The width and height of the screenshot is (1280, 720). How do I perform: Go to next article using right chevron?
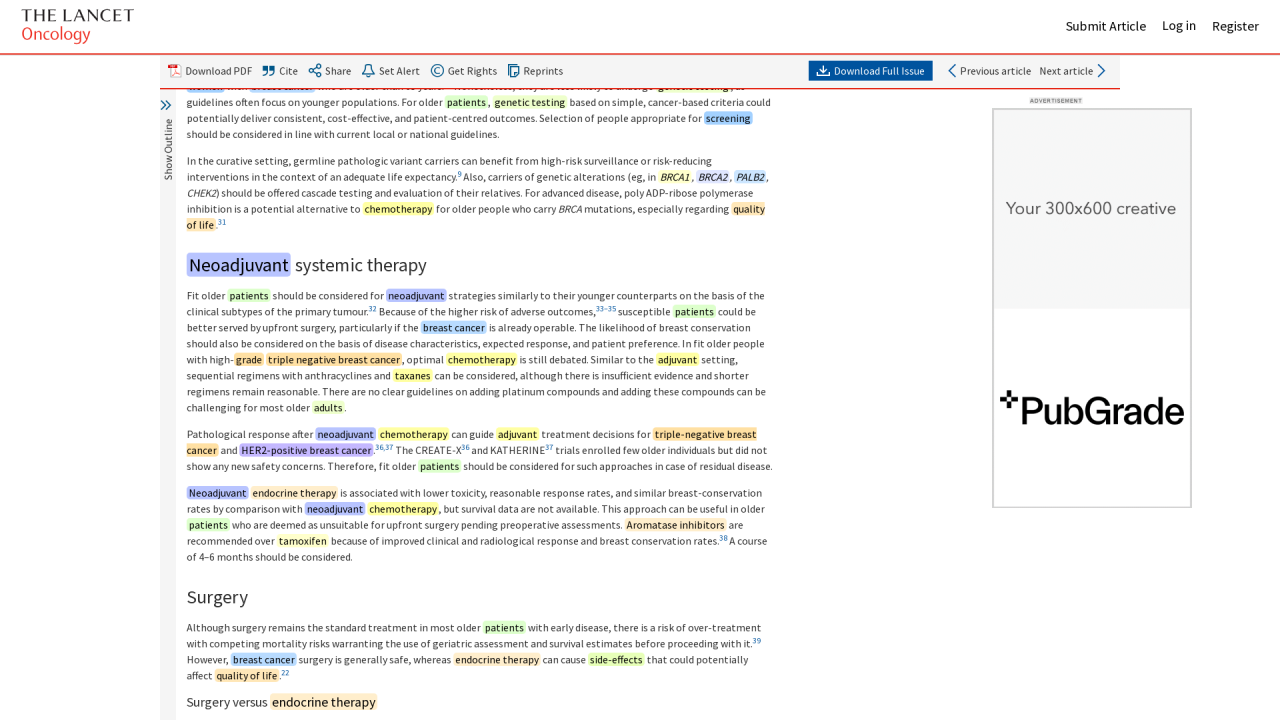click(1101, 71)
